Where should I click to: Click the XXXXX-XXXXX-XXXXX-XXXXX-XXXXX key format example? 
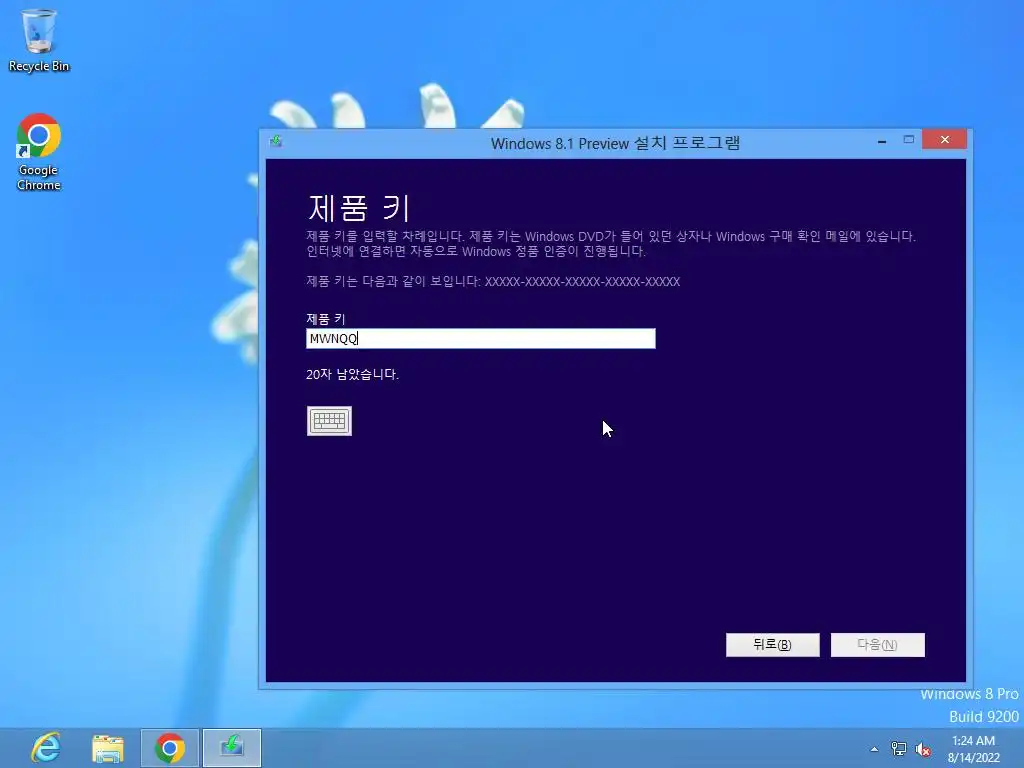(582, 281)
